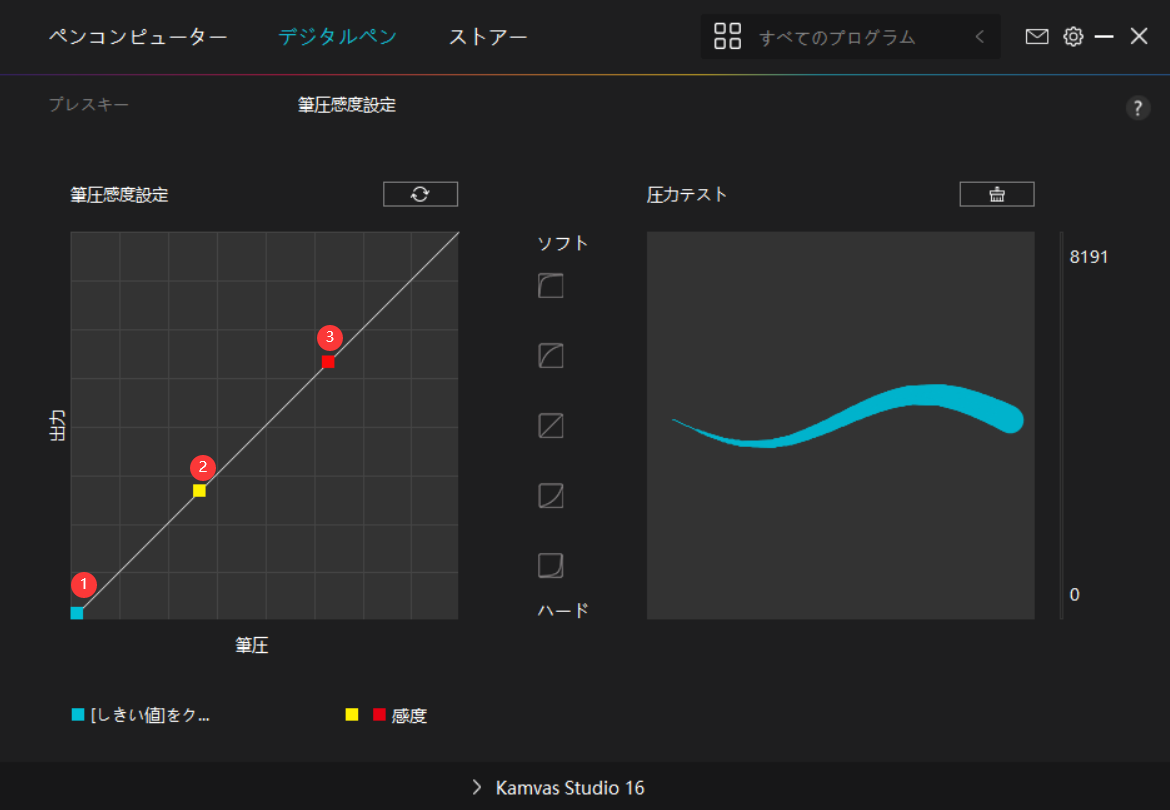Open the プレスキー sub-tab
Screen dimensions: 1170x810
89,104
